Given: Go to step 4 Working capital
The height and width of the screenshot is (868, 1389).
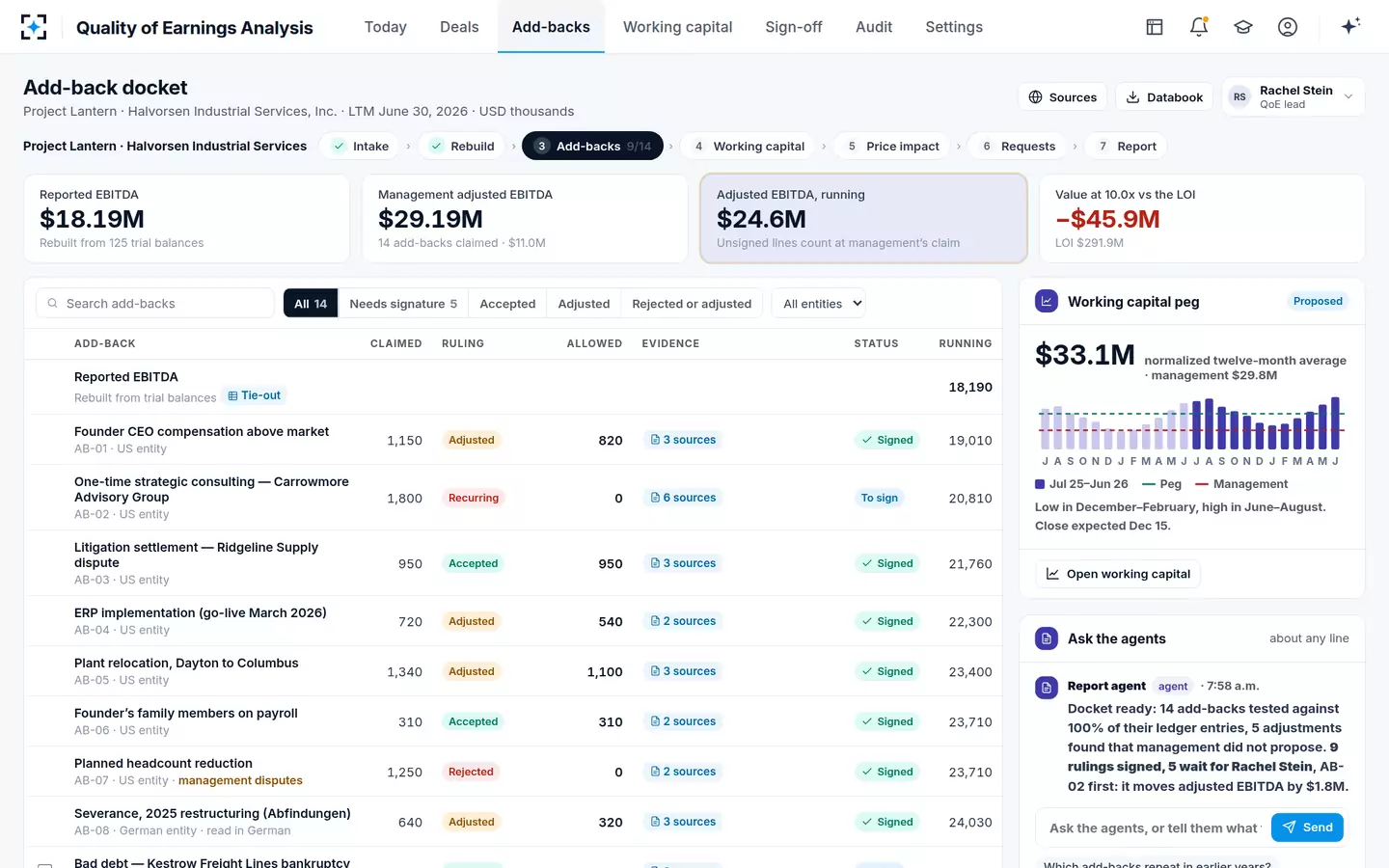Looking at the screenshot, I should 749,146.
